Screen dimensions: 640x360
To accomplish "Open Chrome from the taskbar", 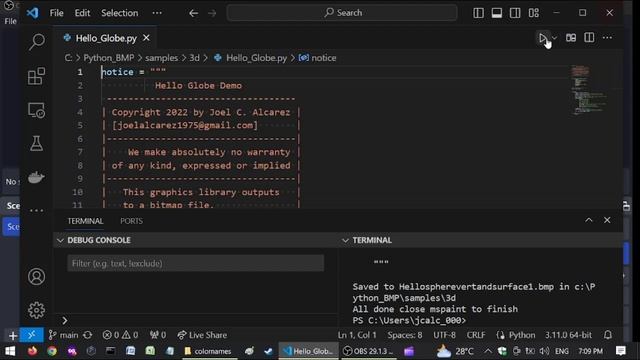I will tap(52, 351).
